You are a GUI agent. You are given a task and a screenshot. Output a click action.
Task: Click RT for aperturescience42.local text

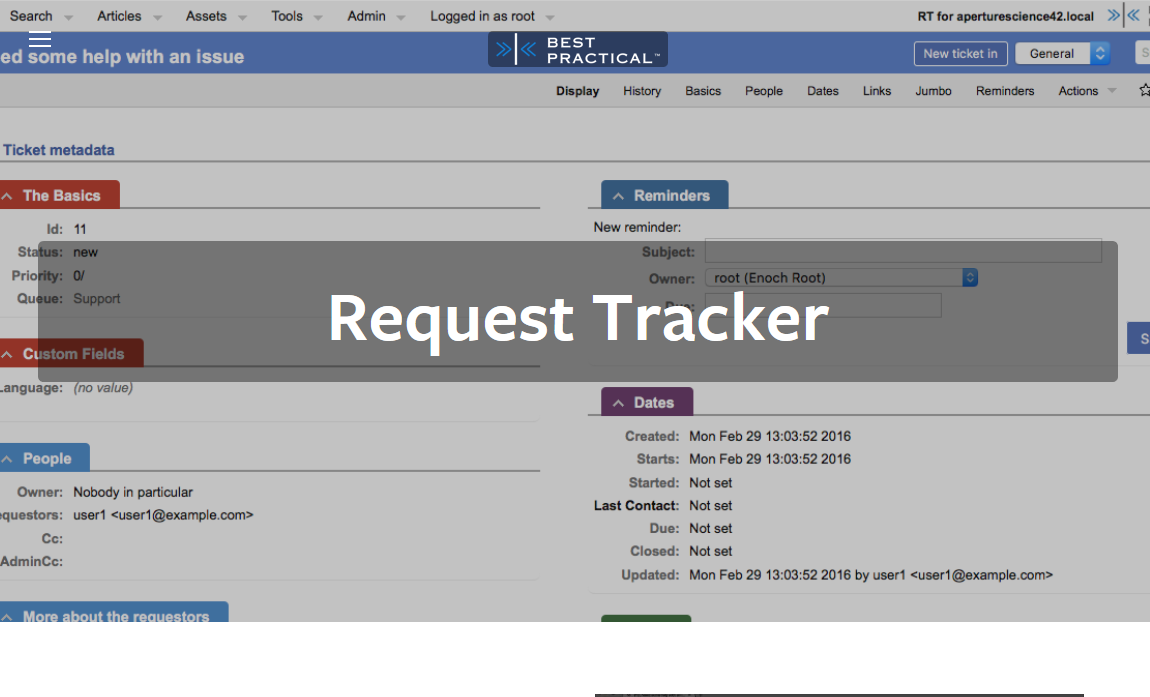(x=1006, y=16)
